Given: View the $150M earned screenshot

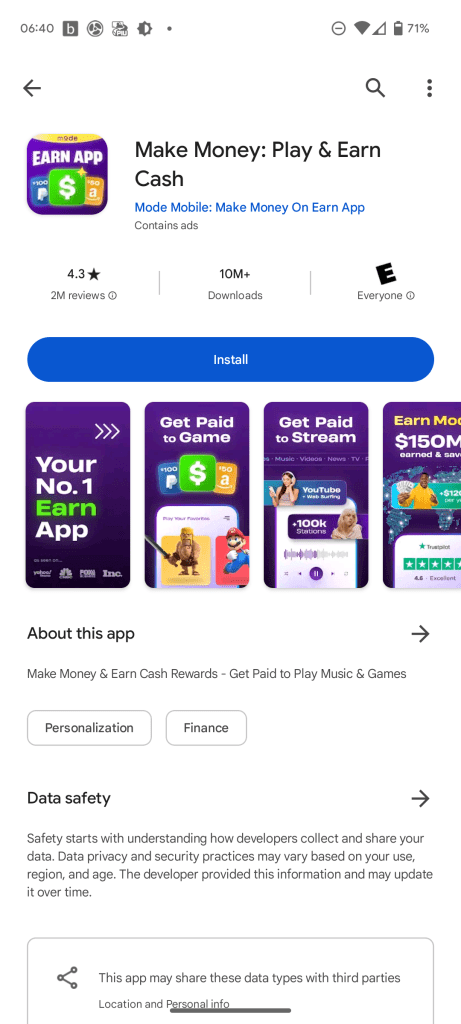Looking at the screenshot, I should click(422, 495).
